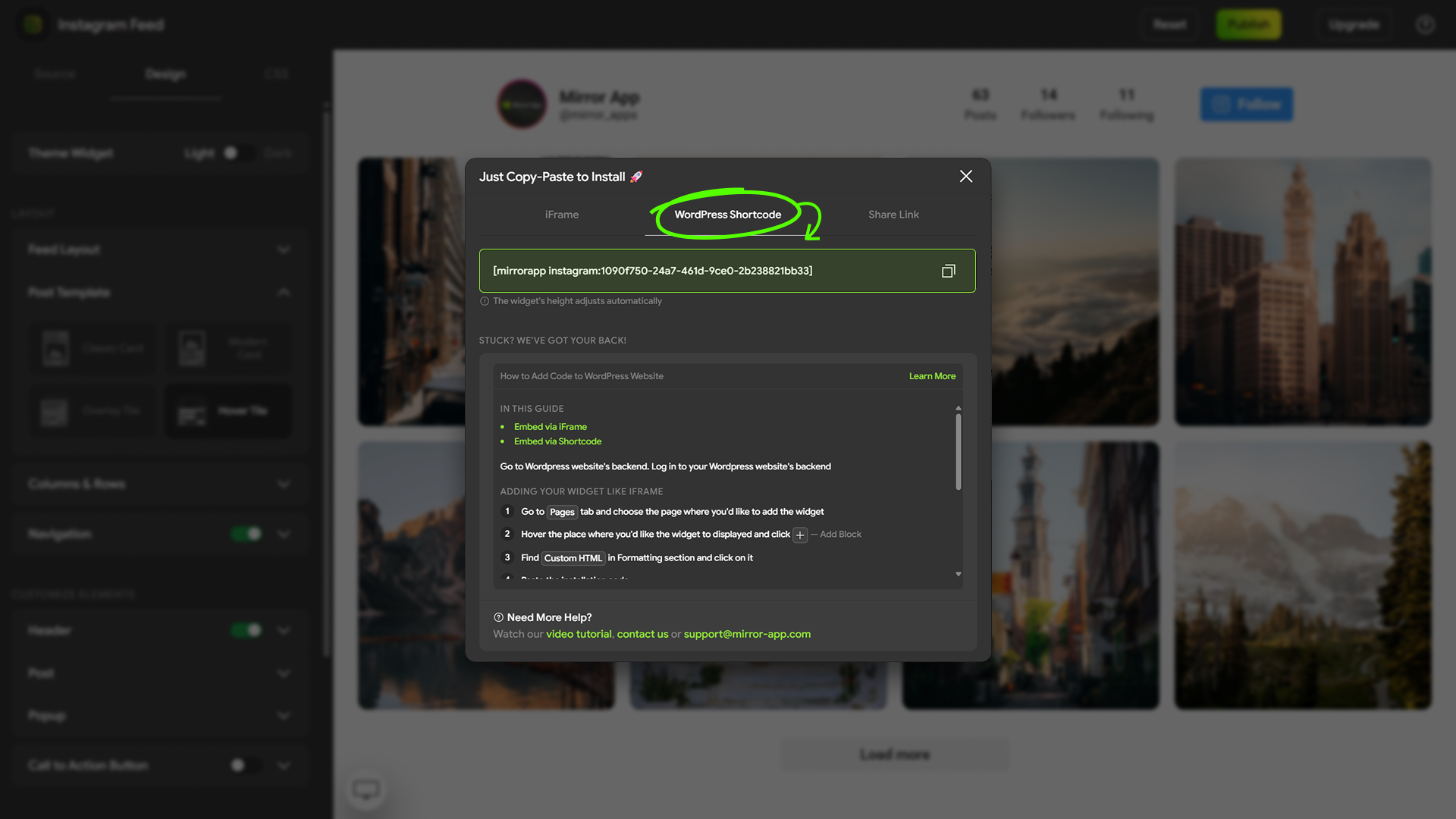1456x819 pixels.
Task: Click the plus Add Block icon
Action: coord(799,535)
